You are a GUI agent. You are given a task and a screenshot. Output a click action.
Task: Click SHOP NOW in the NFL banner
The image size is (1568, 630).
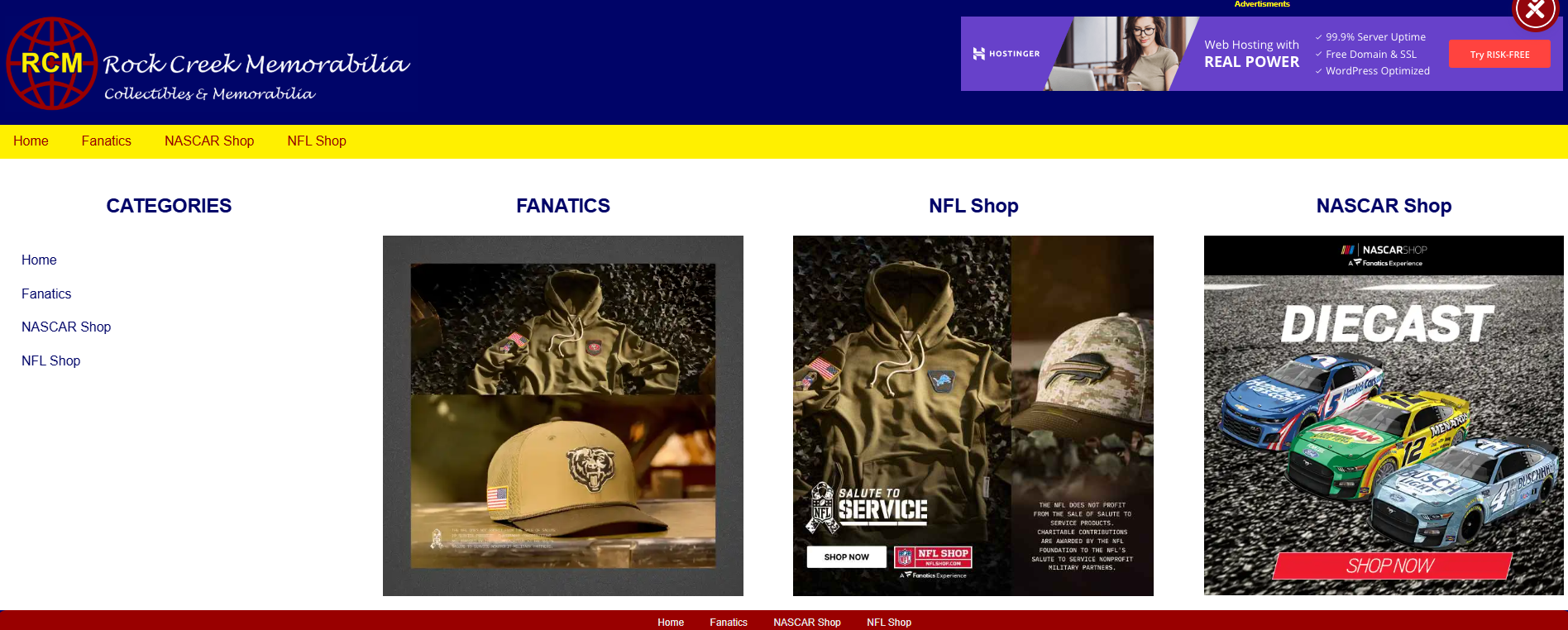coord(846,557)
